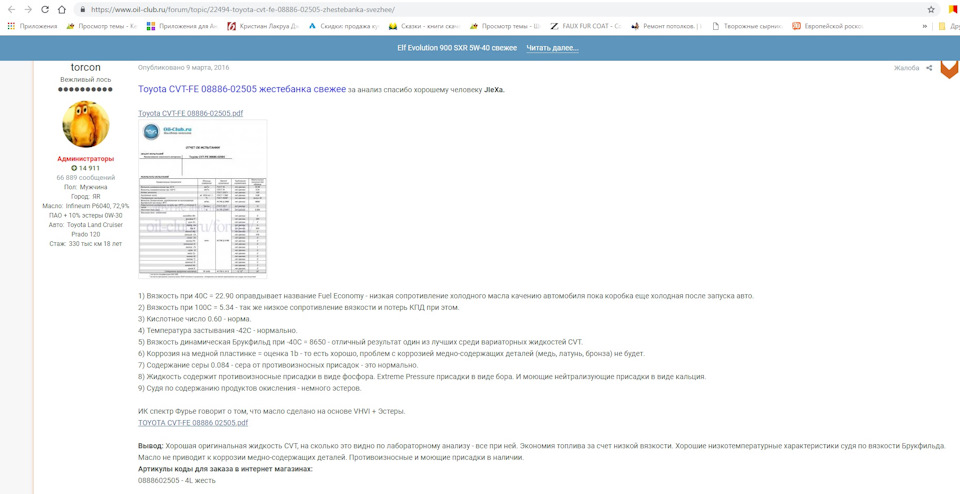
Task: Open 'Elf Evolution 900 SXR 5W-40 свежее' banner
Action: click(457, 48)
